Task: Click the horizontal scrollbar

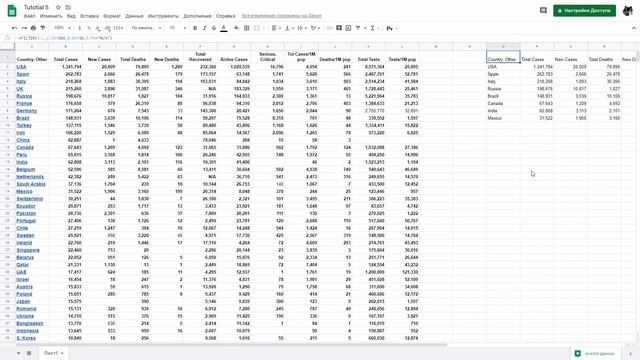Action: coord(231,345)
